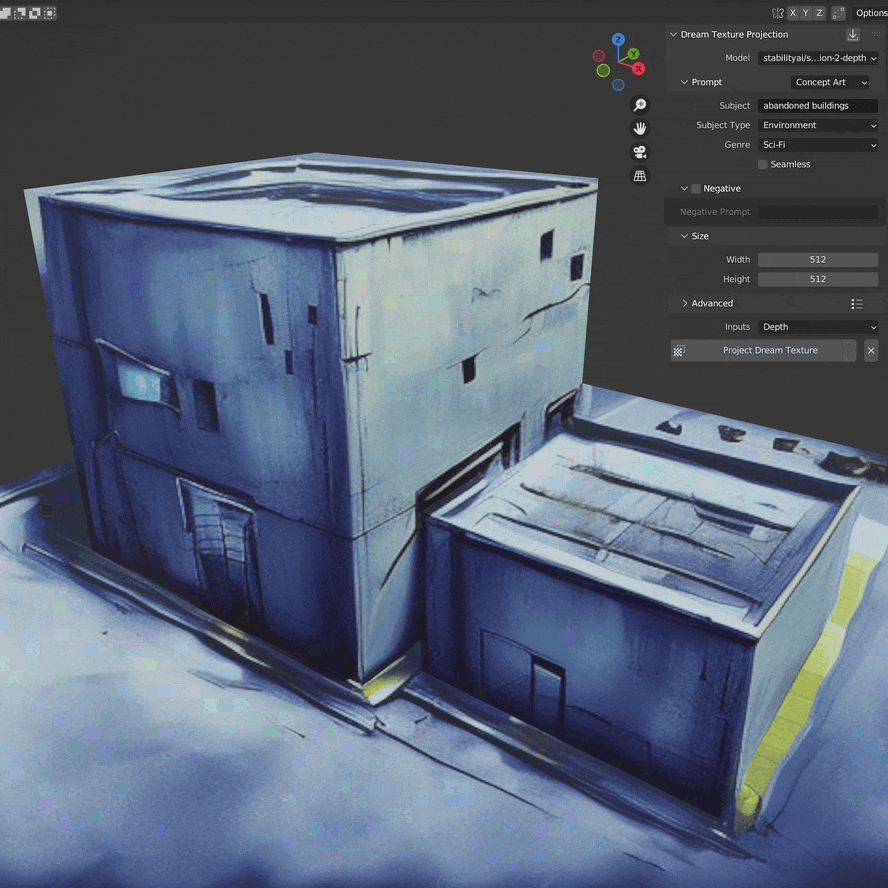Open the Advanced presets list icon
Viewport: 888px width, 888px height.
857,304
